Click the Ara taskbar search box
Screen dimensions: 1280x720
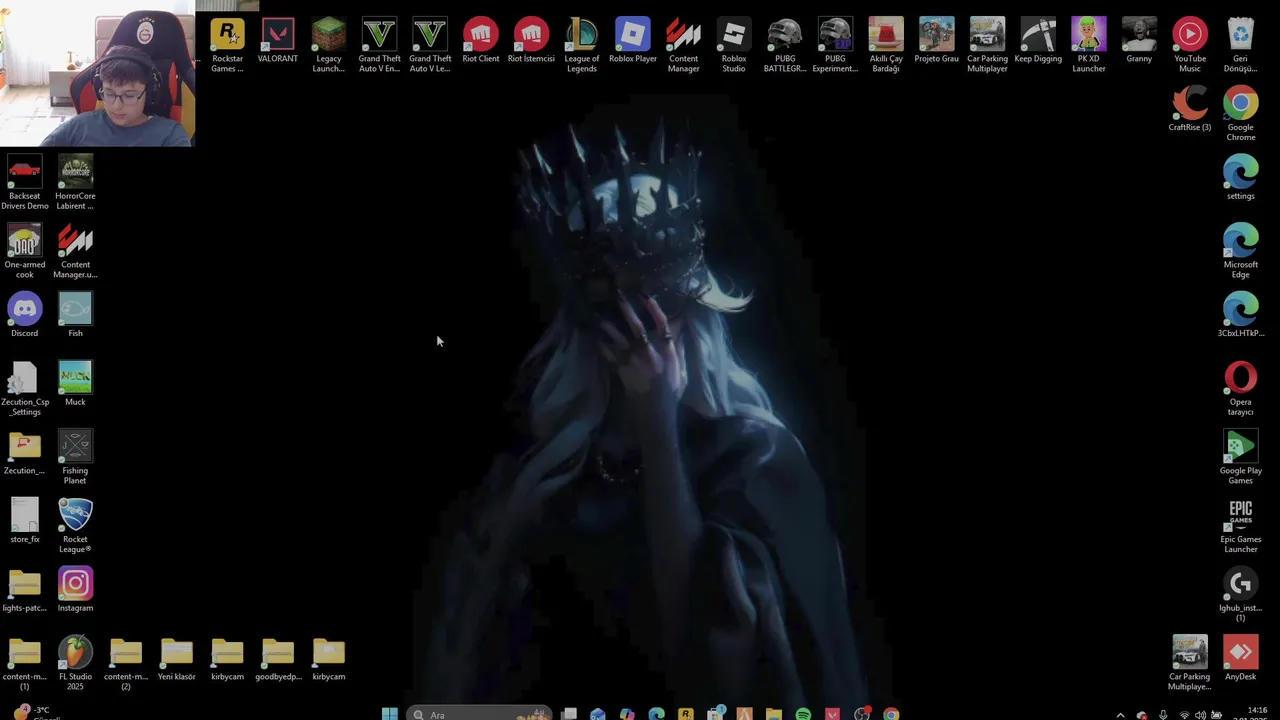click(480, 714)
